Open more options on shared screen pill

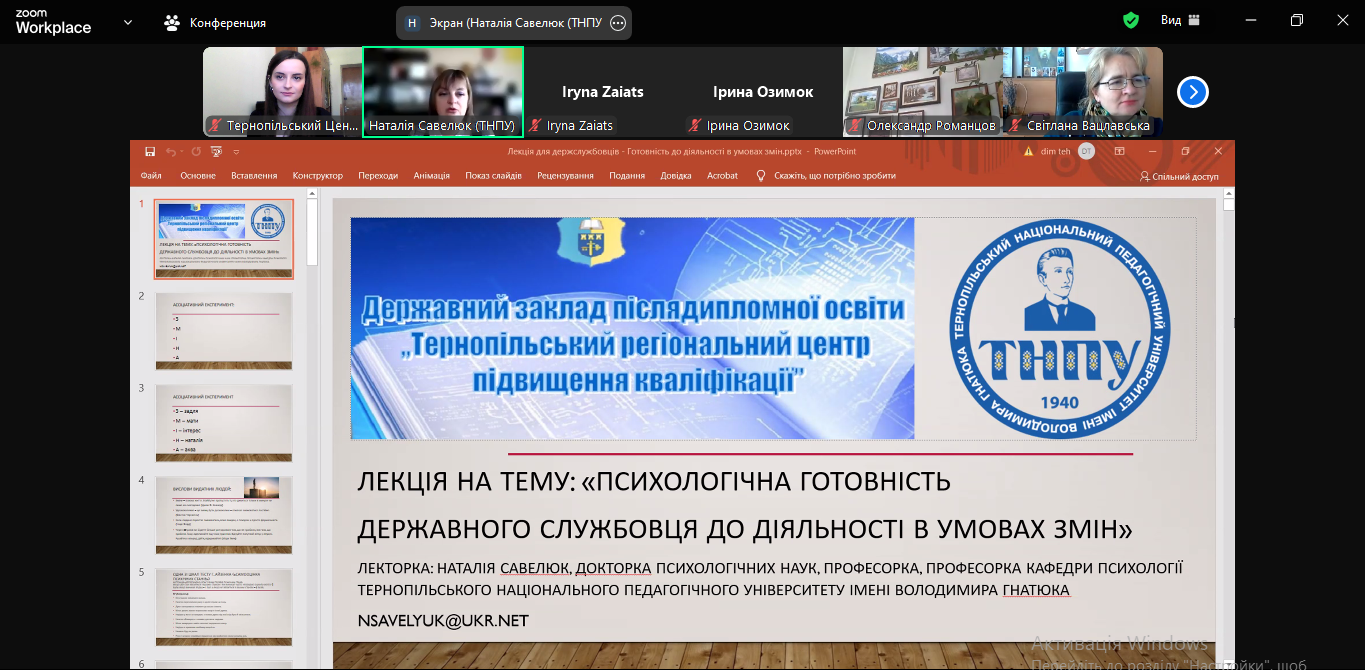tap(618, 23)
